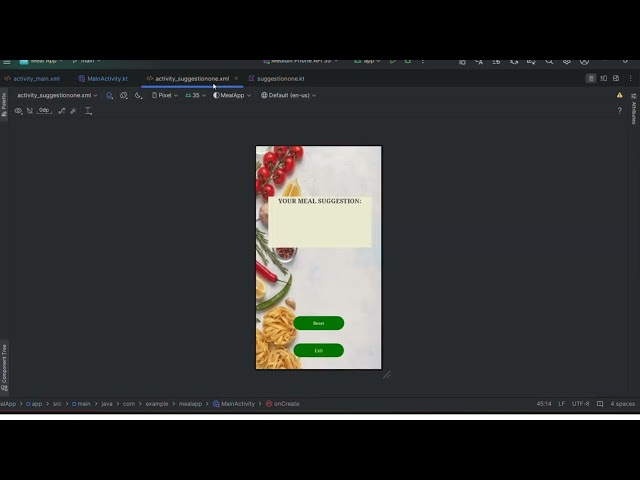
Task: Open the design surface selector icon
Action: tap(109, 96)
